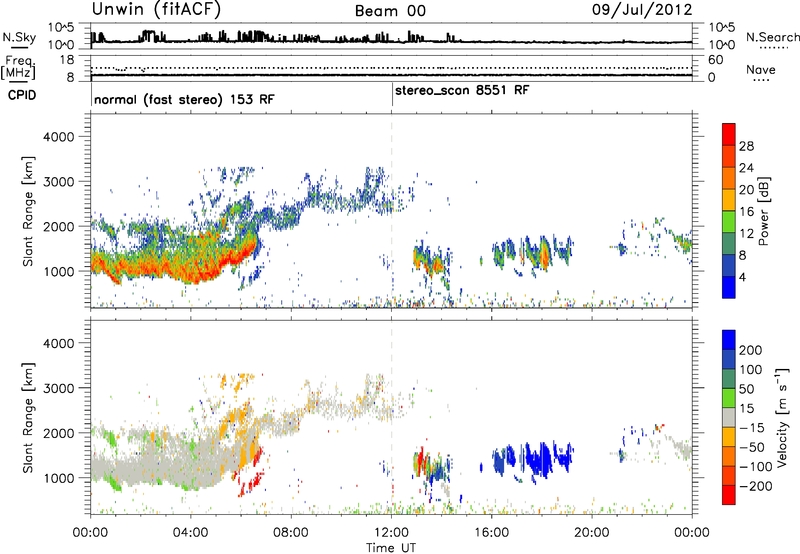This screenshot has width=800, height=554.
Task: Click the 'N.Search' legend label
Action: click(x=772, y=37)
